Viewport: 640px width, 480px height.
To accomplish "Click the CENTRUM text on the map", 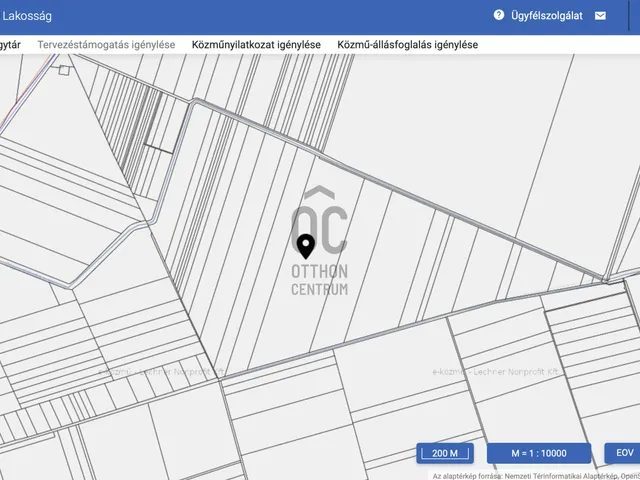I will pyautogui.click(x=319, y=289).
